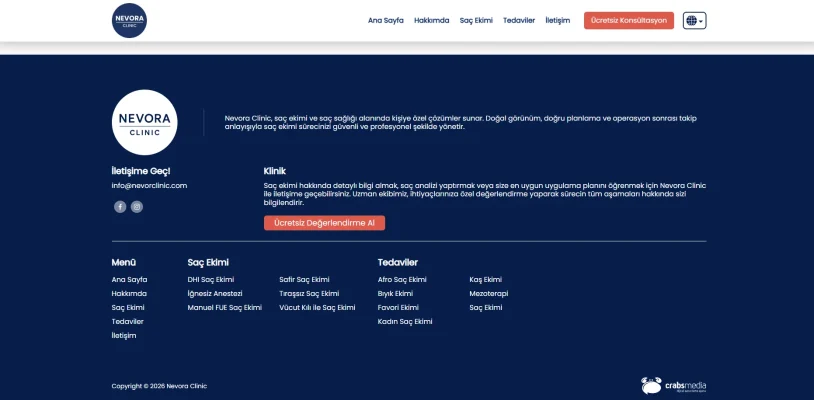Click the large Nevora Clinic logo in the footer
This screenshot has width=814, height=400.
pos(144,122)
